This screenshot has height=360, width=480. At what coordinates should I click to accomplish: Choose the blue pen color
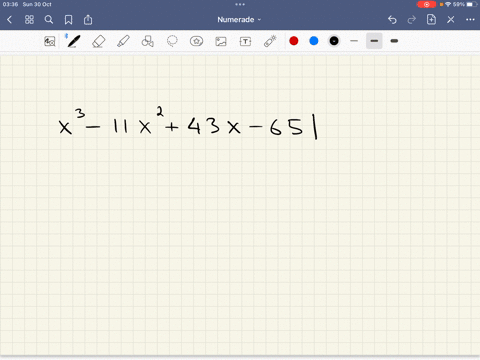314,41
